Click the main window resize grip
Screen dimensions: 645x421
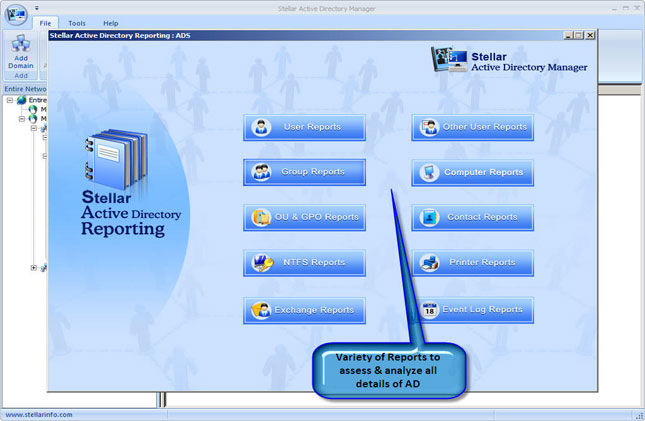(x=640, y=416)
